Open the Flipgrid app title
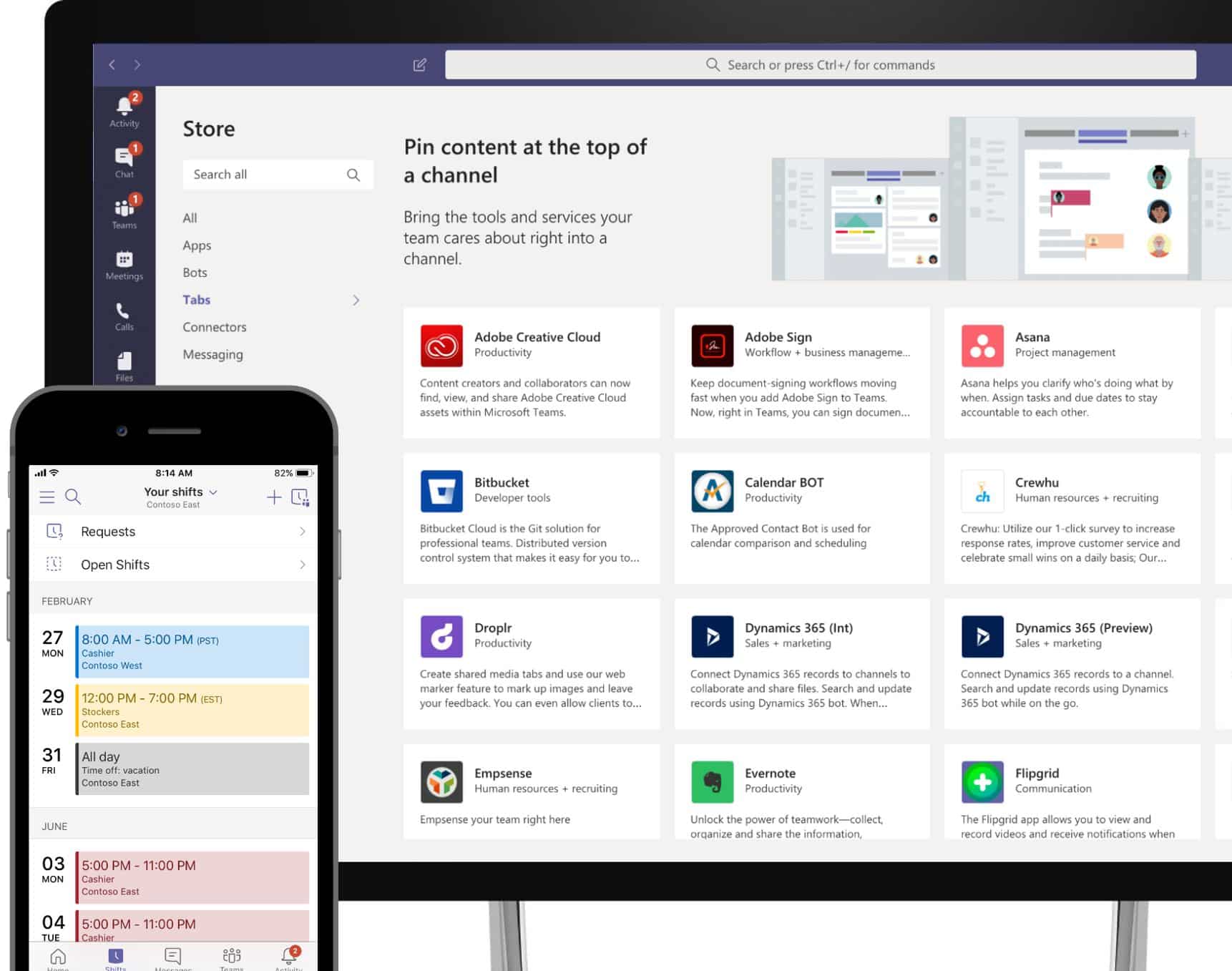Screen dimensions: 1232x971 (x=1037, y=774)
